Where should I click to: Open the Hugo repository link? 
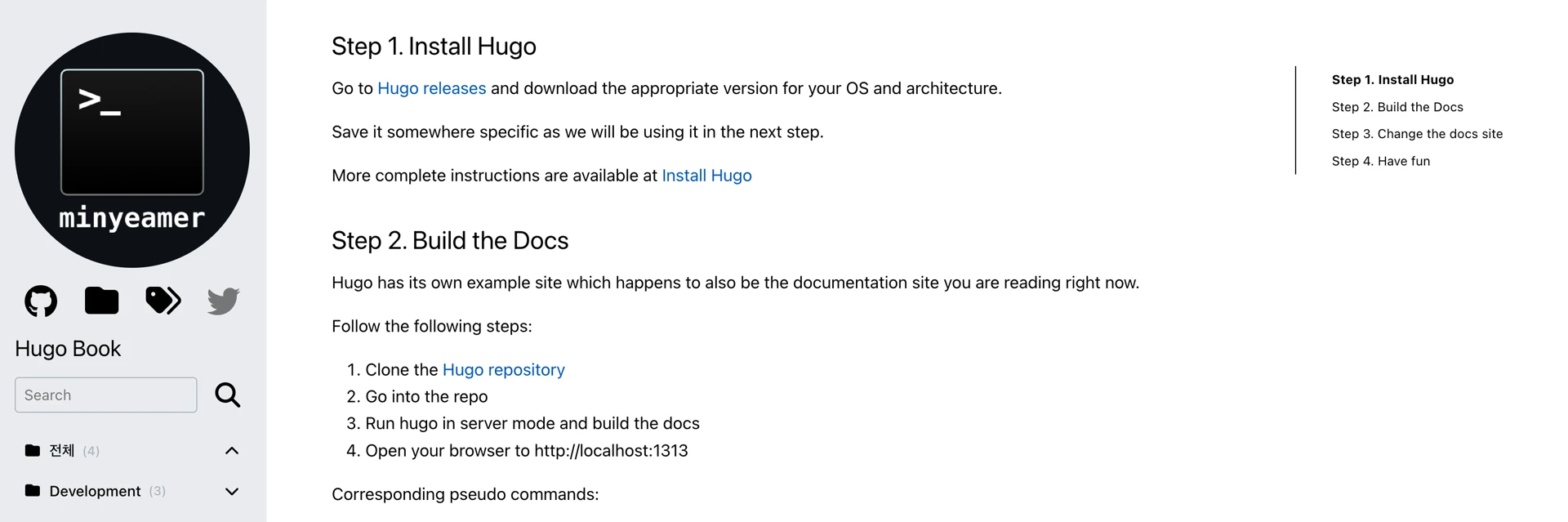coord(503,370)
